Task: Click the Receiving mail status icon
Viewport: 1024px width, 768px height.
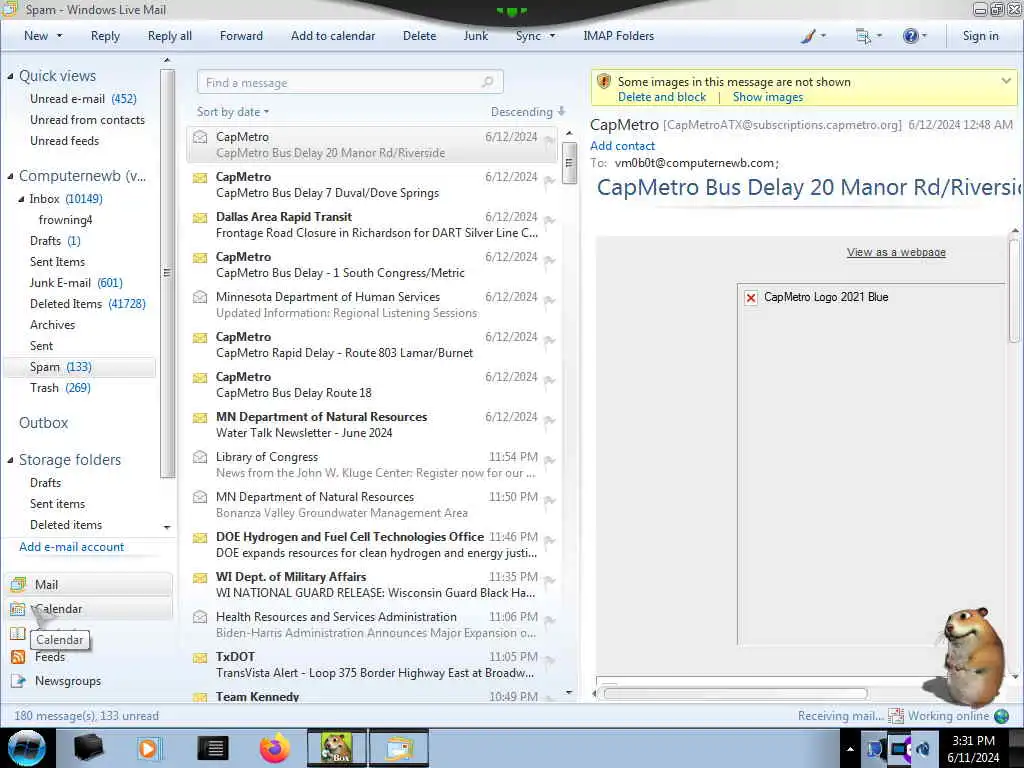Action: (x=895, y=716)
